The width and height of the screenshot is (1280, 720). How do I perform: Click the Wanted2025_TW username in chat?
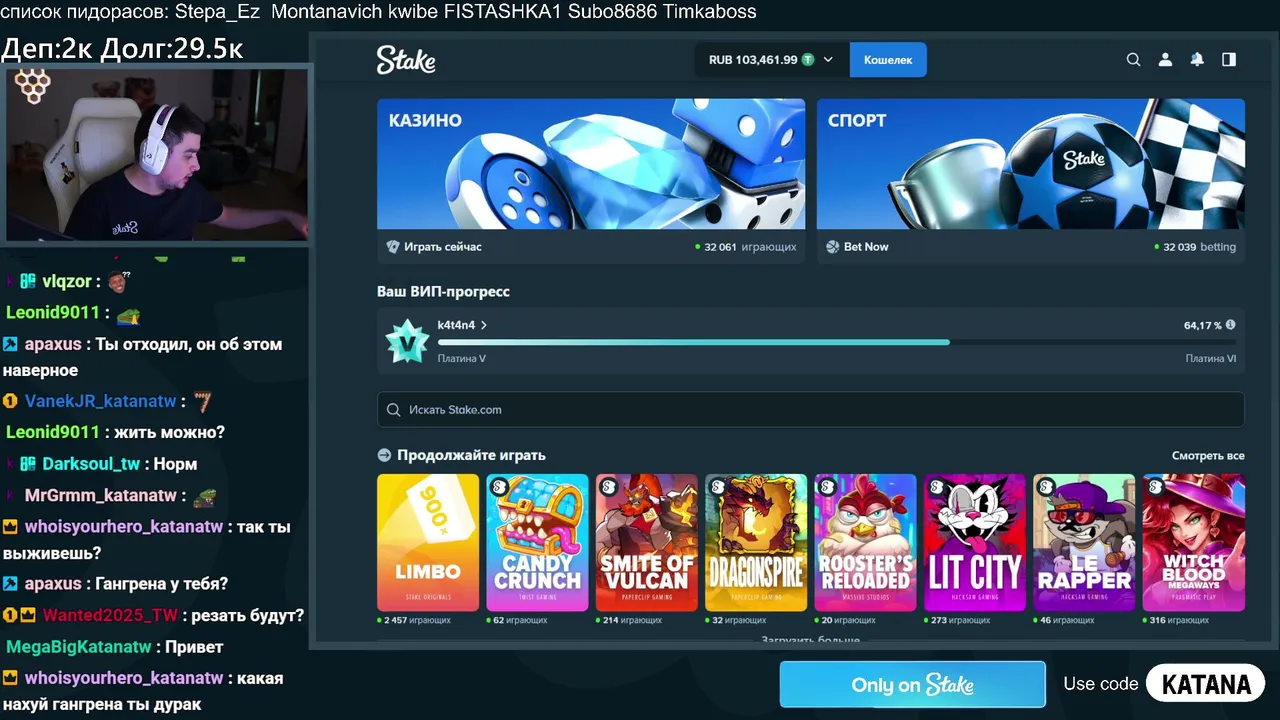(110, 616)
